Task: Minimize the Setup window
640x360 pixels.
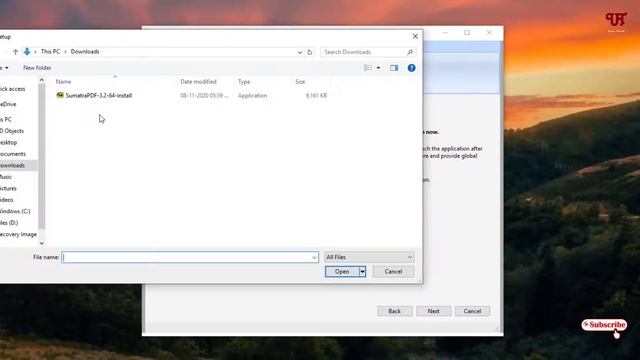Action: (445, 33)
